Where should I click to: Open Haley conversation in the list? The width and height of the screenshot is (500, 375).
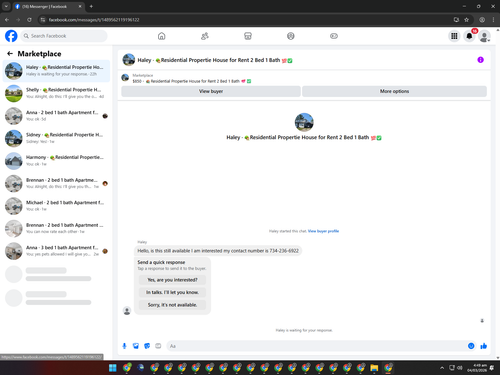tap(56, 71)
